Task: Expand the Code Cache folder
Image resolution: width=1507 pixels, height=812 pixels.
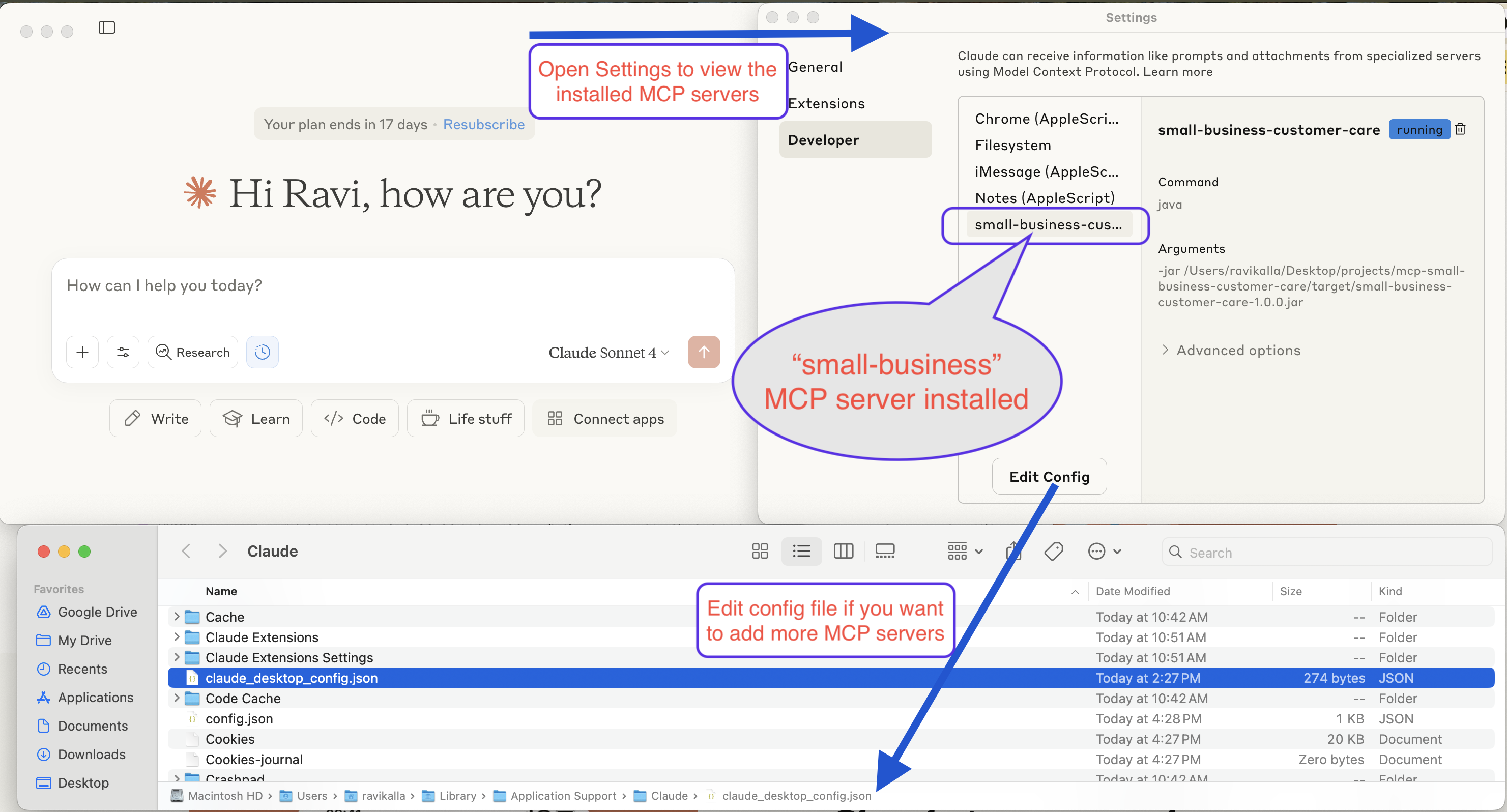Action: (x=177, y=698)
